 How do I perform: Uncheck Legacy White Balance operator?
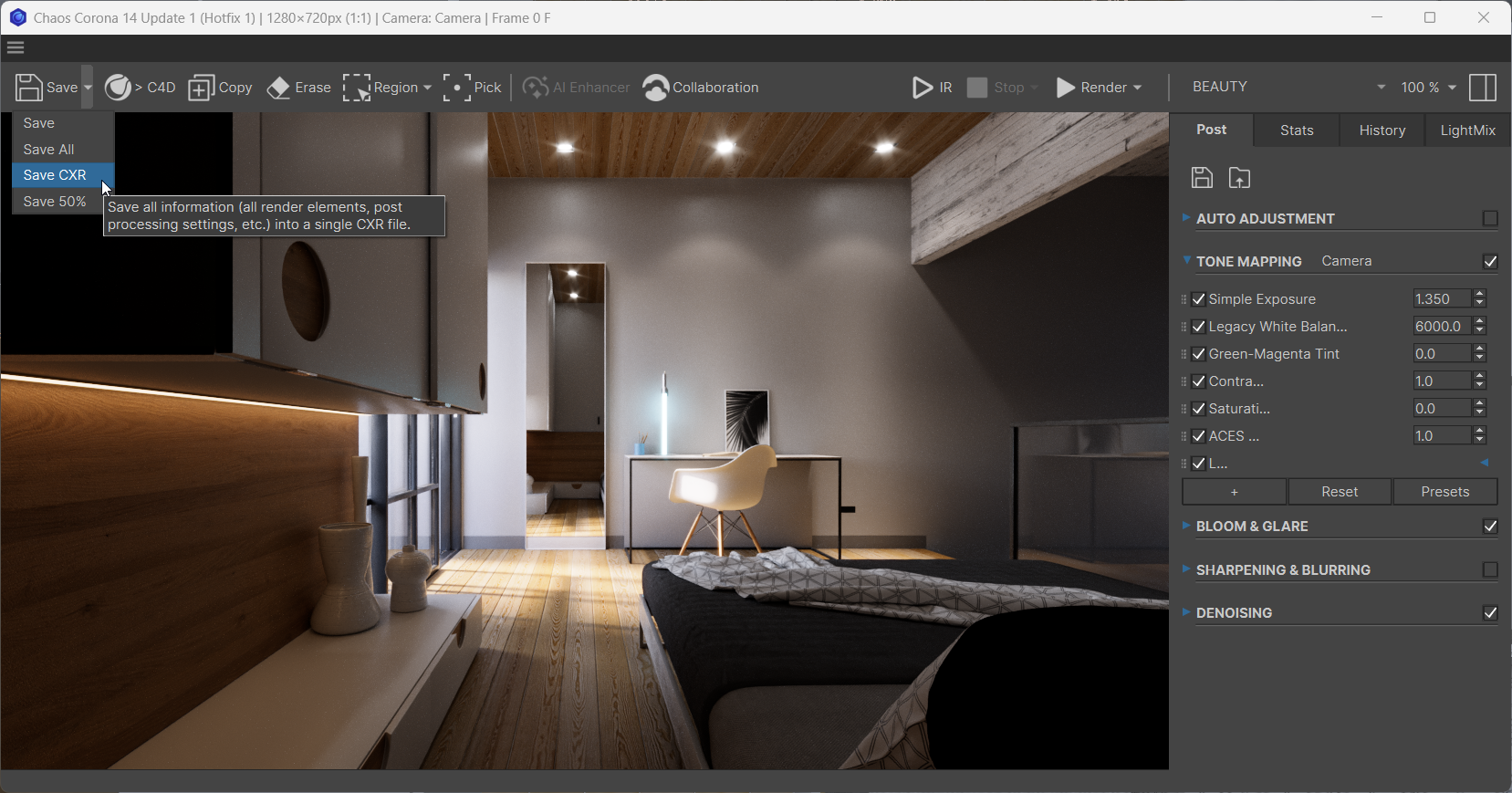tap(1199, 327)
